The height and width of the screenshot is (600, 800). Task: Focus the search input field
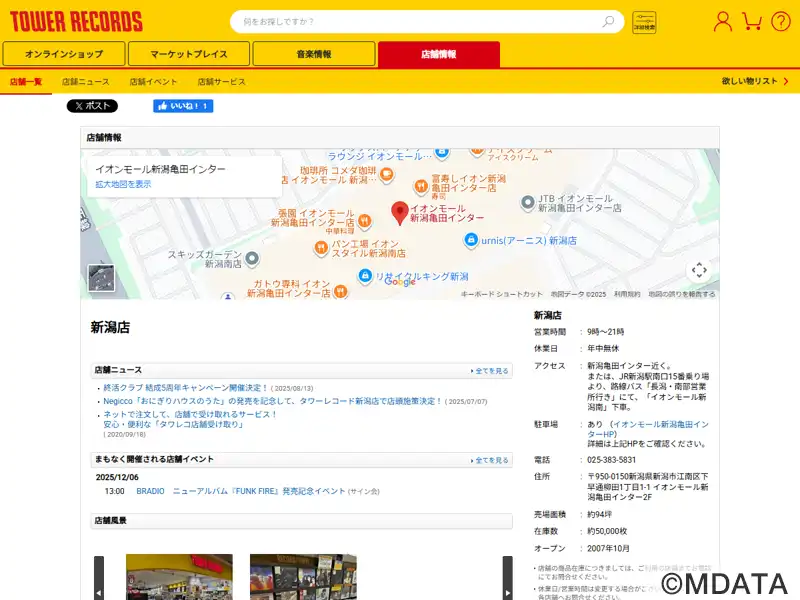coord(418,21)
